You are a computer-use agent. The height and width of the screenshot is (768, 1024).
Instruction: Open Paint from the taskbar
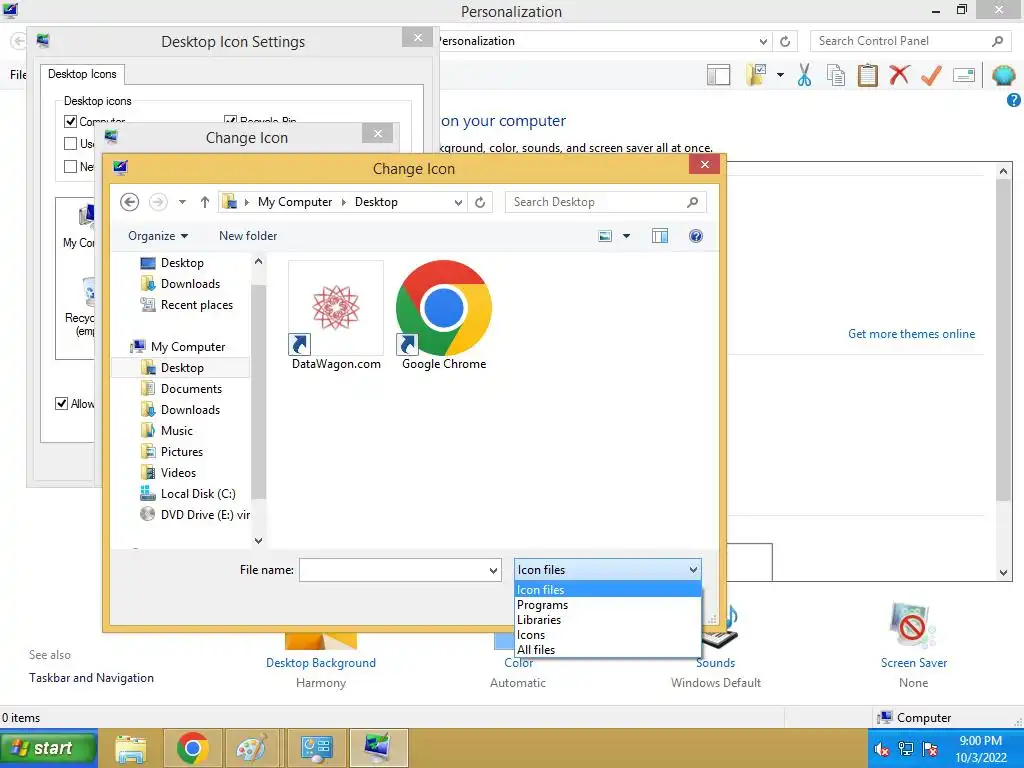(251, 748)
